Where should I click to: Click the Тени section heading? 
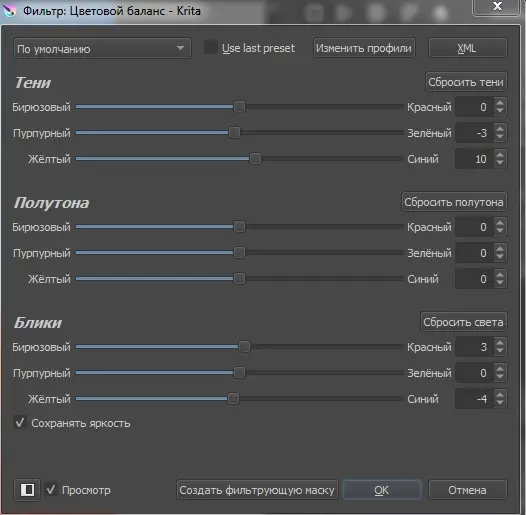(33, 83)
